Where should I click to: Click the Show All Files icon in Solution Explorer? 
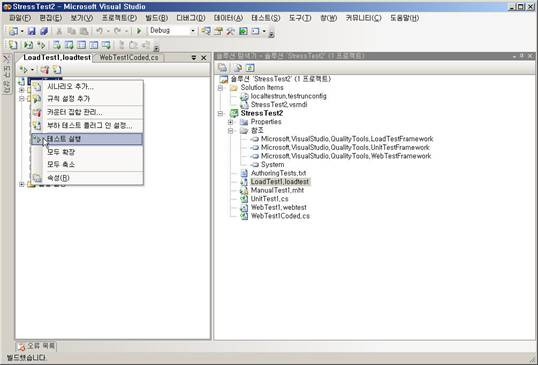[x=237, y=68]
